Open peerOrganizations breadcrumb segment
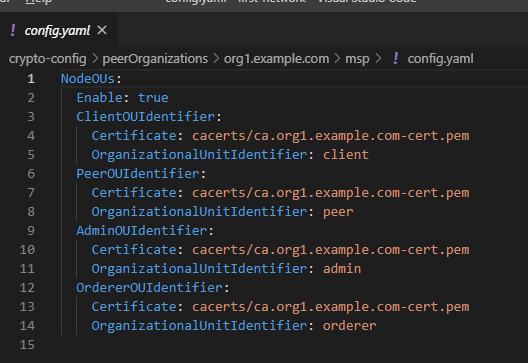Screen dimensions: 528x363 (155, 59)
